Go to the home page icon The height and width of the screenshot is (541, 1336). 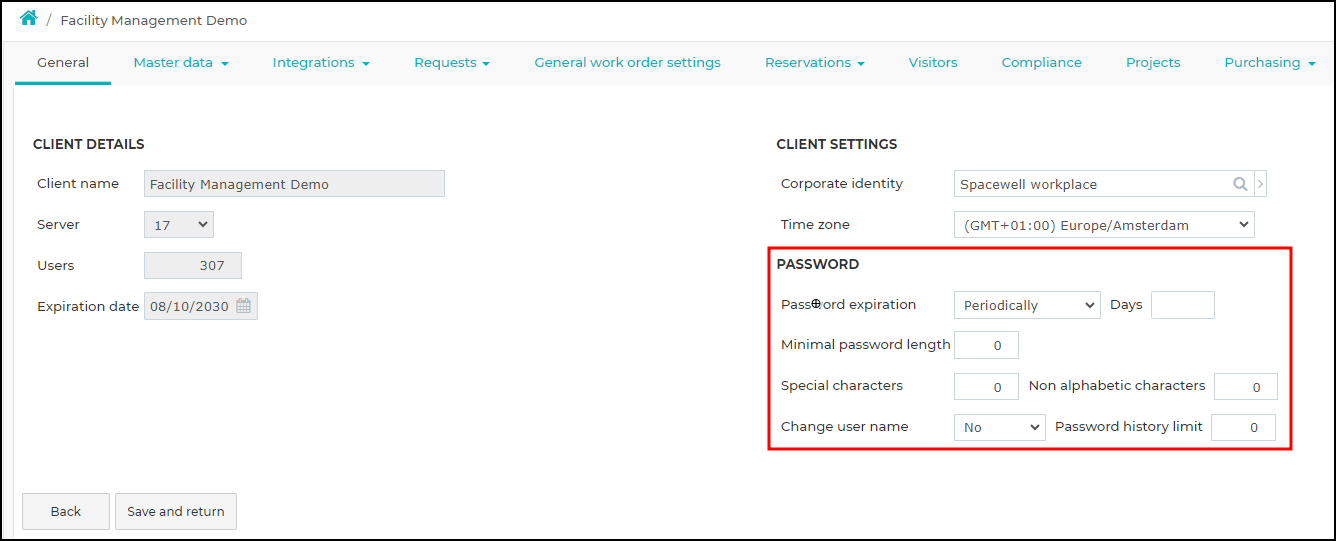pyautogui.click(x=28, y=19)
